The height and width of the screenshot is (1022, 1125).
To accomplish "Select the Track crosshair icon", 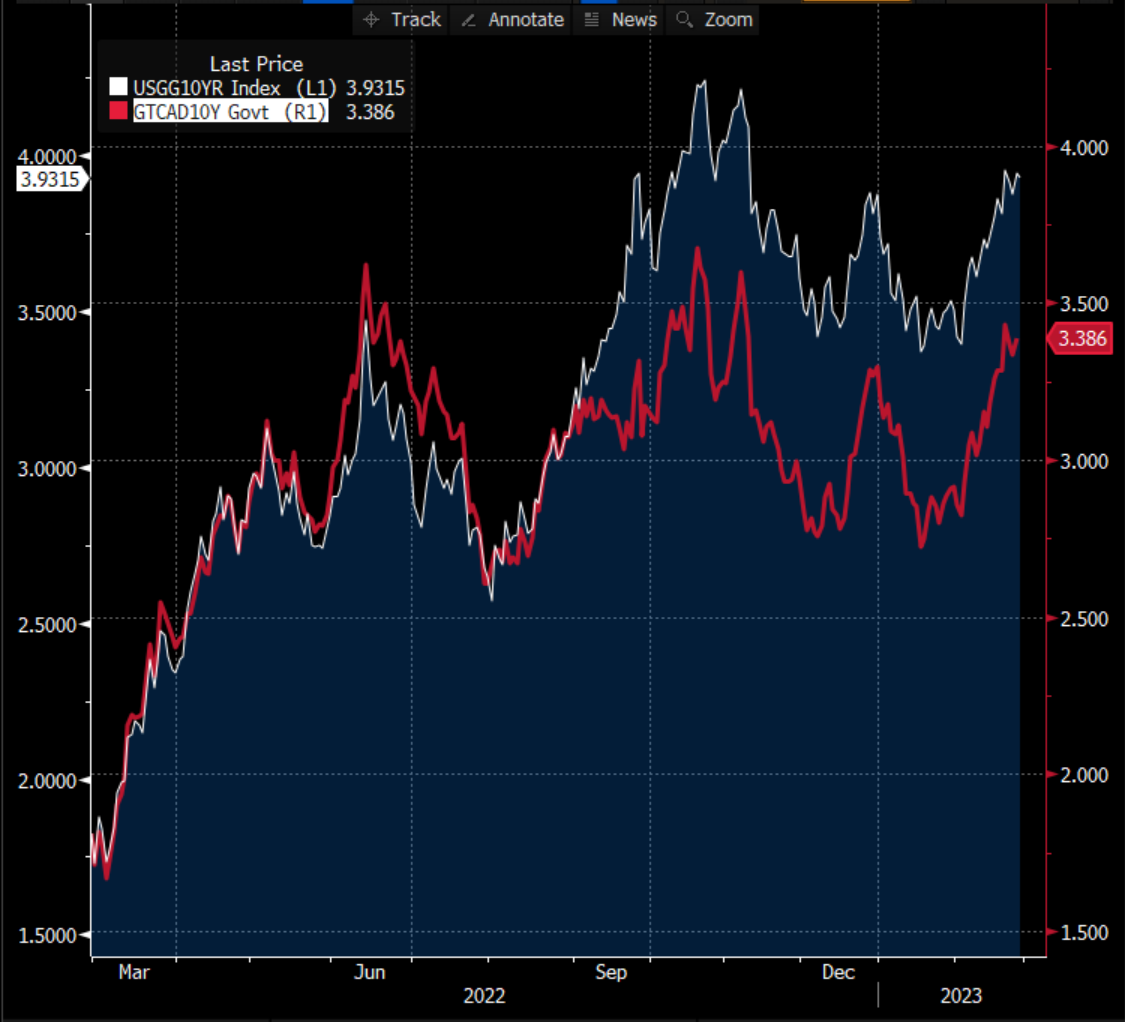I will 372,19.
